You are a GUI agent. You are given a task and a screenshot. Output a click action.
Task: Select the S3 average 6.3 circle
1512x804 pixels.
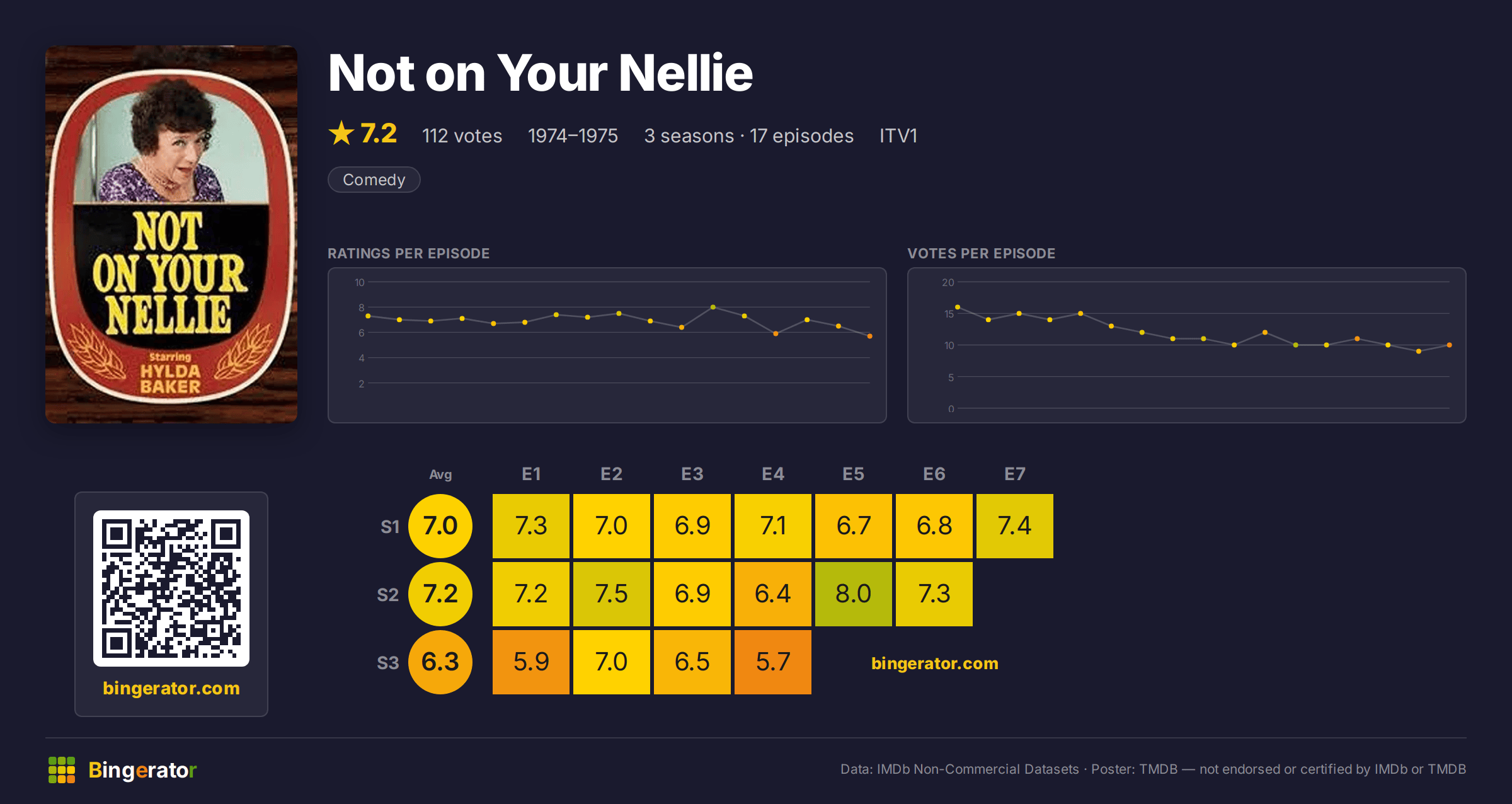[440, 662]
